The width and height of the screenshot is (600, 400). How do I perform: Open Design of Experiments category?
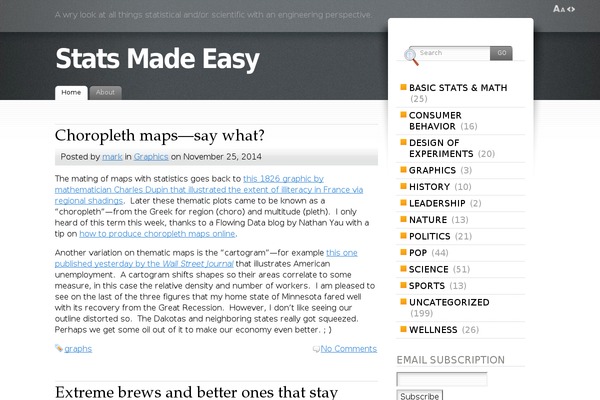[441, 148]
